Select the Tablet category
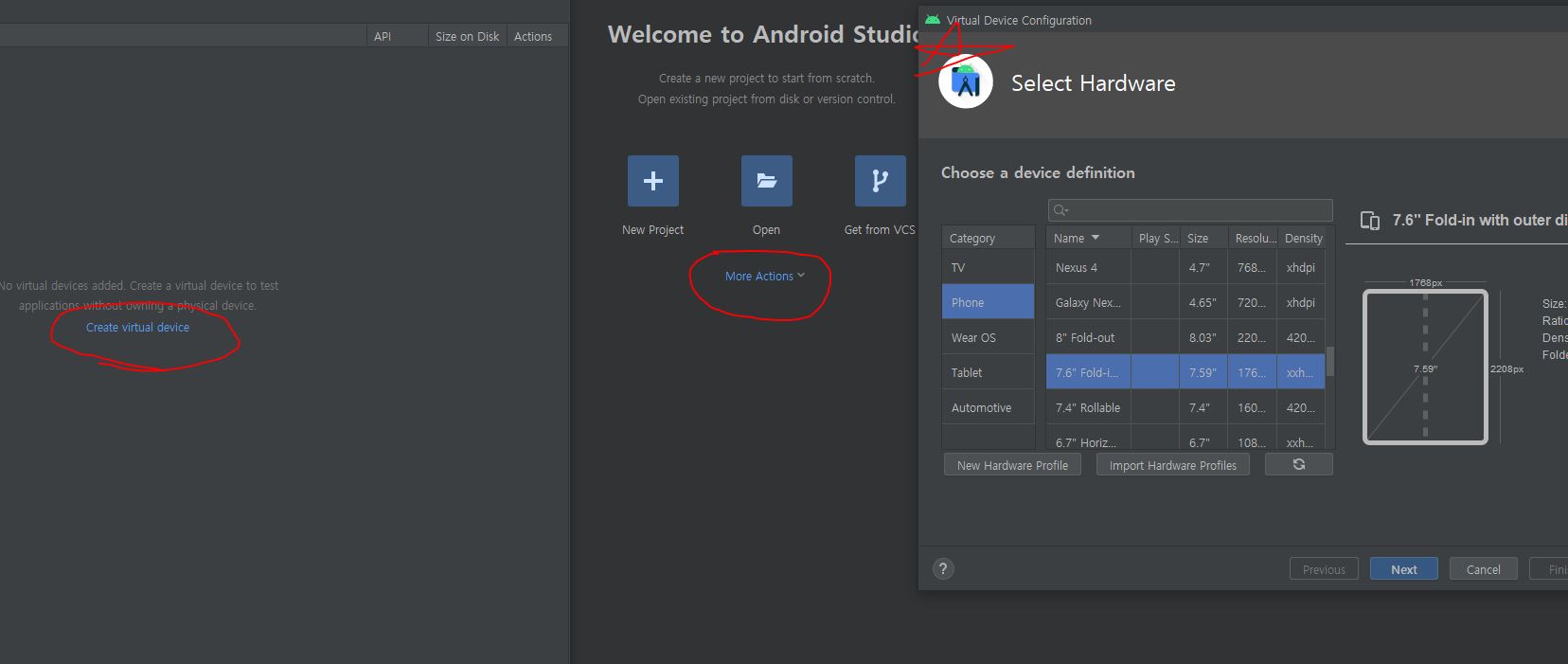This screenshot has width=1568, height=664. click(988, 372)
